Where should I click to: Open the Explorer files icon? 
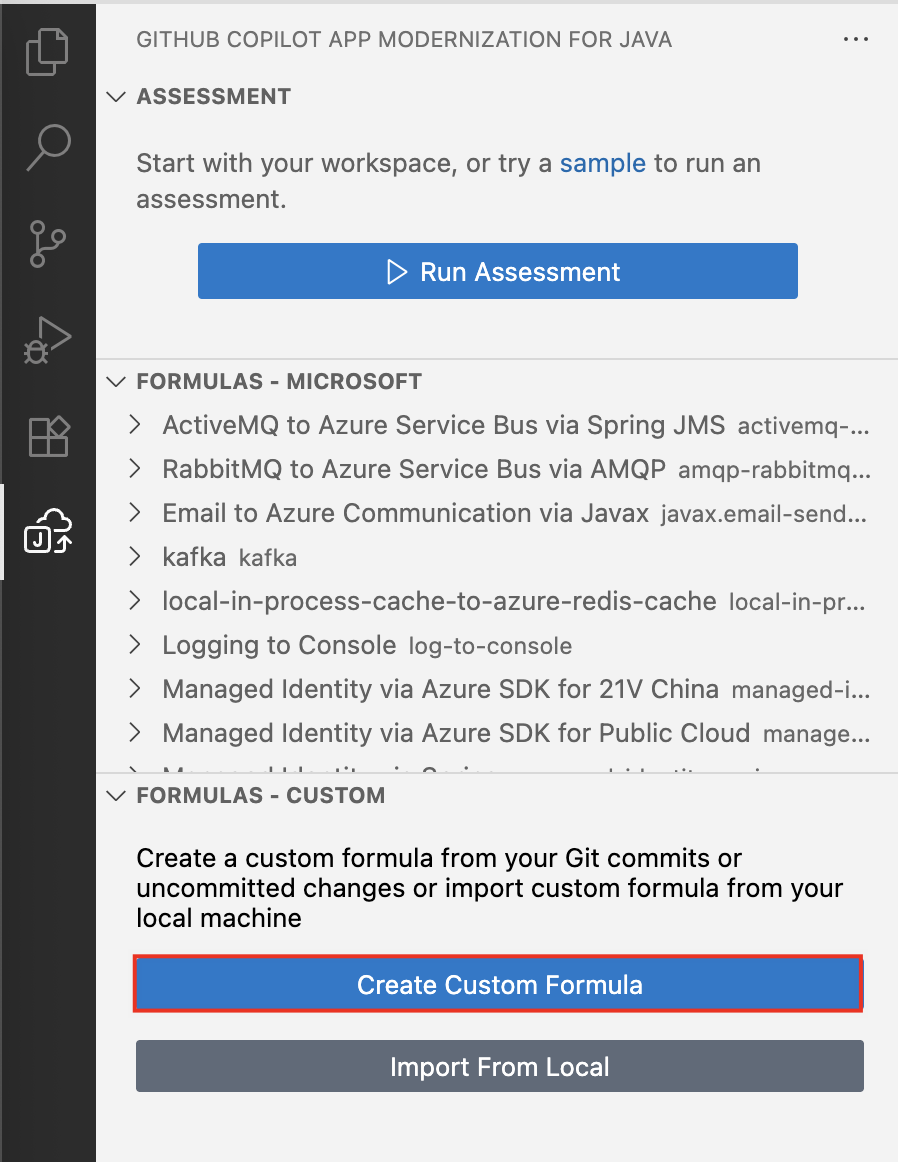click(x=47, y=52)
